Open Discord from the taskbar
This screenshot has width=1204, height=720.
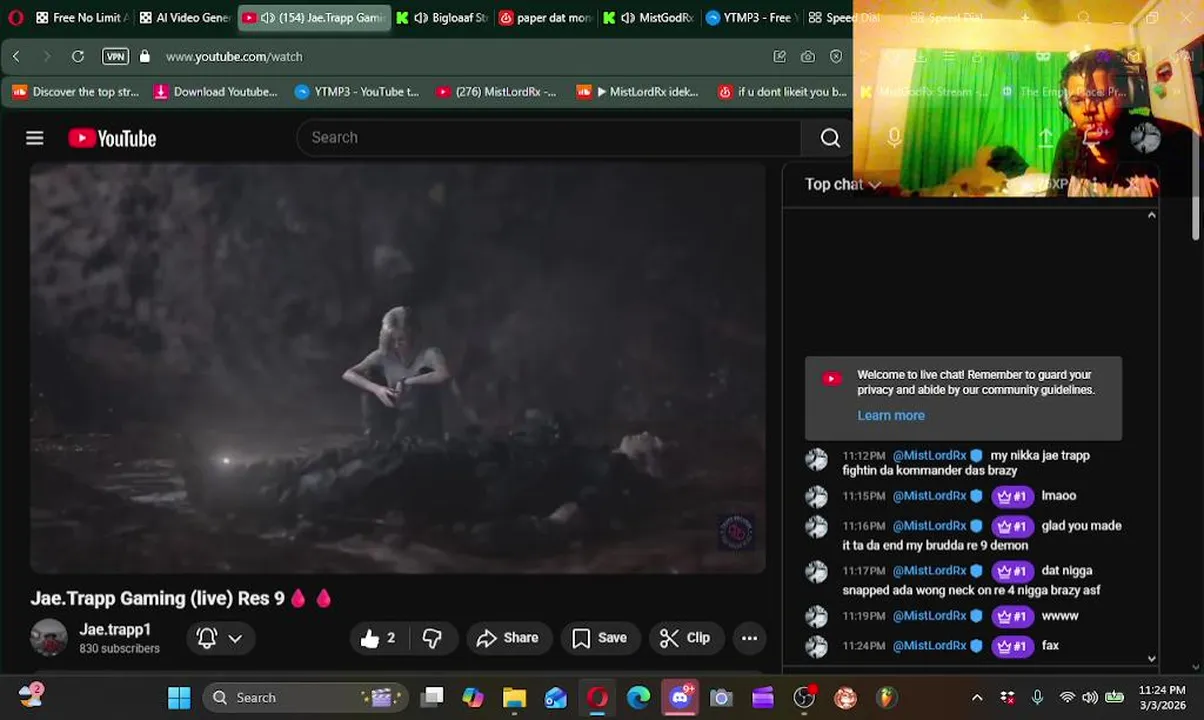click(680, 698)
